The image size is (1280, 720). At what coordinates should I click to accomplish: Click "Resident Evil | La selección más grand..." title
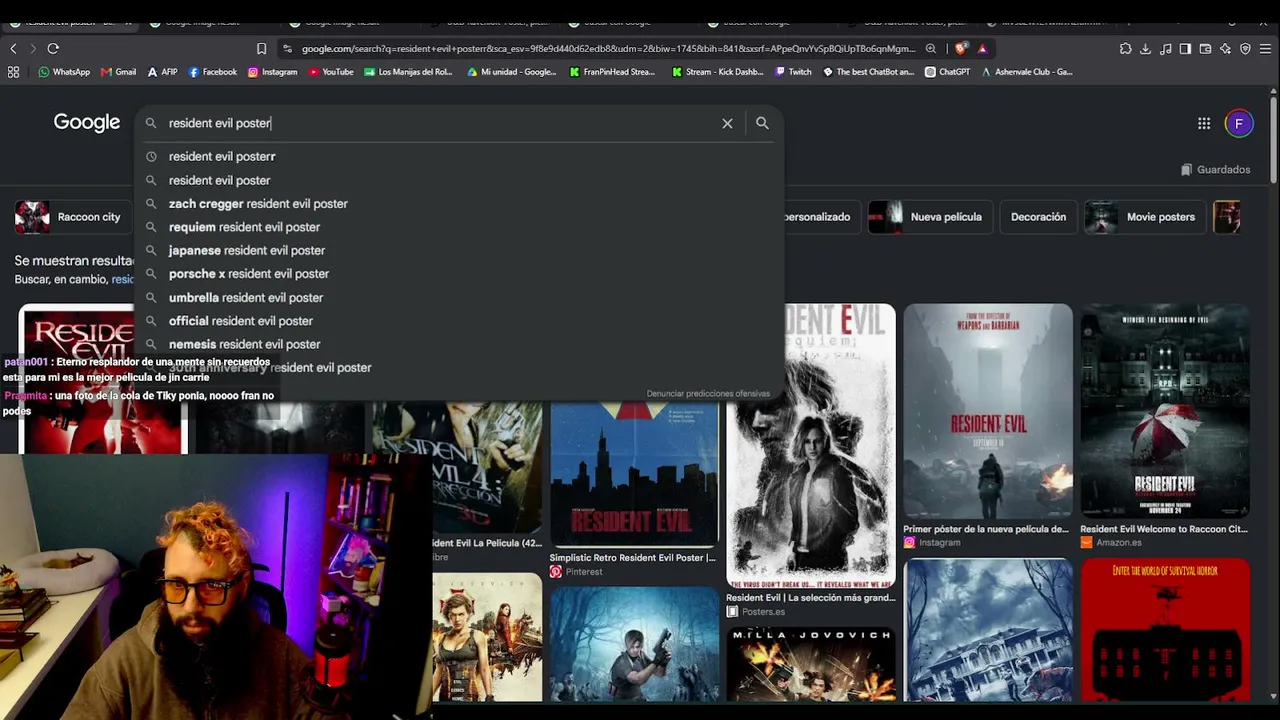click(x=810, y=598)
